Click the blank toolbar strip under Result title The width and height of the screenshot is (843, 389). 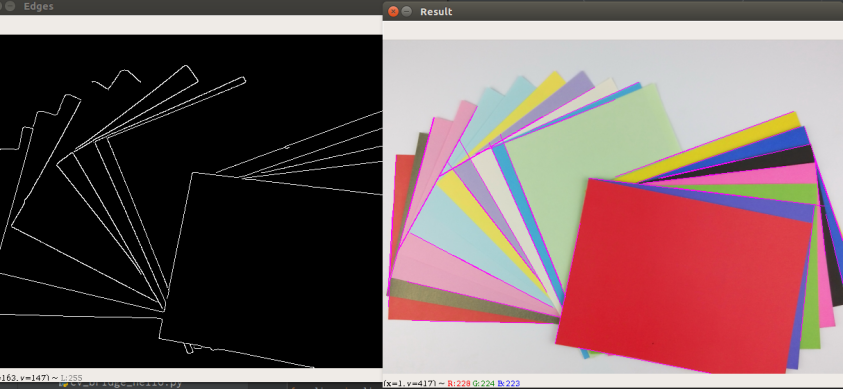tap(612, 31)
